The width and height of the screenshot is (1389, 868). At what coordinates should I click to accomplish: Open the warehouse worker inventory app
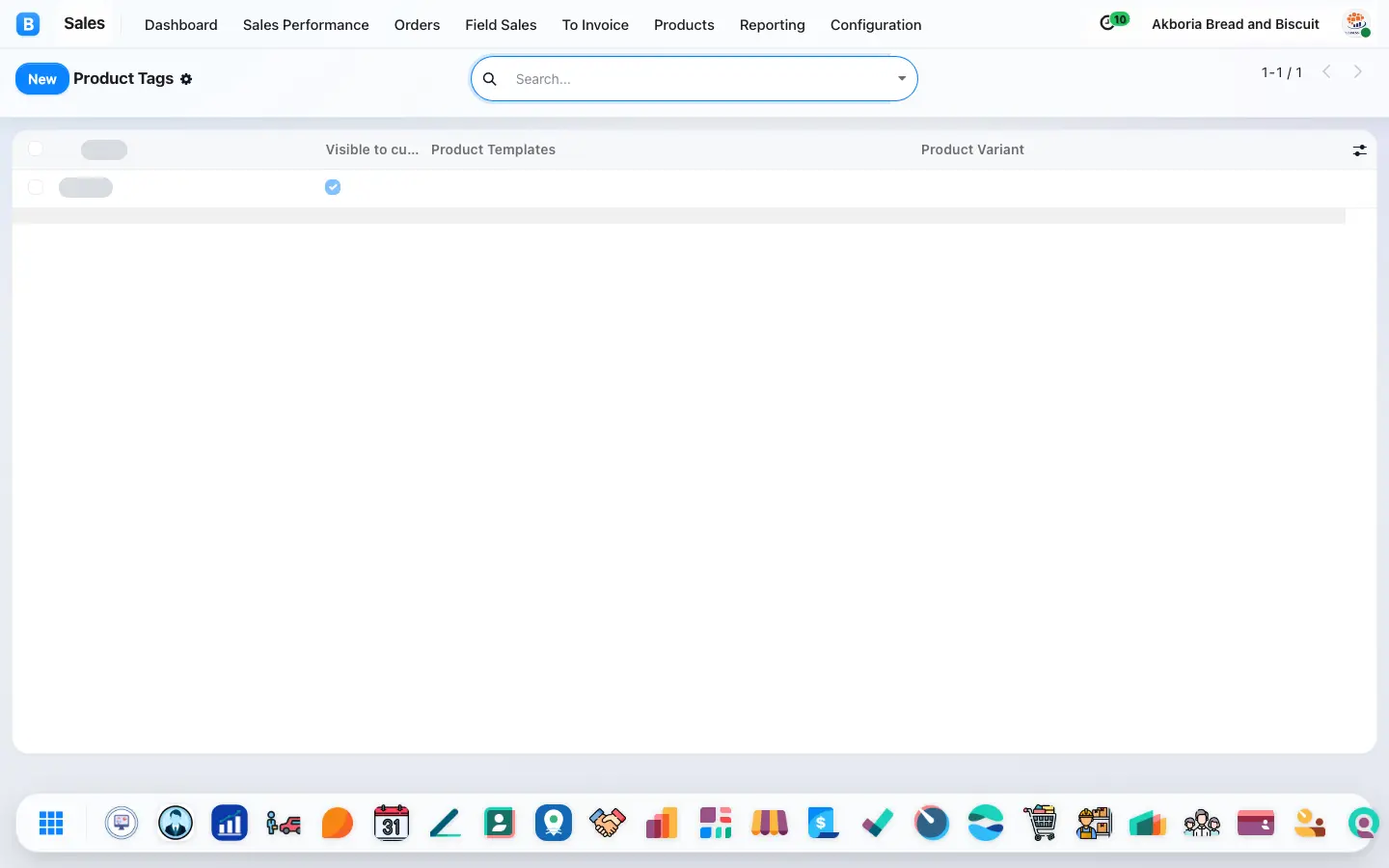tap(1094, 823)
